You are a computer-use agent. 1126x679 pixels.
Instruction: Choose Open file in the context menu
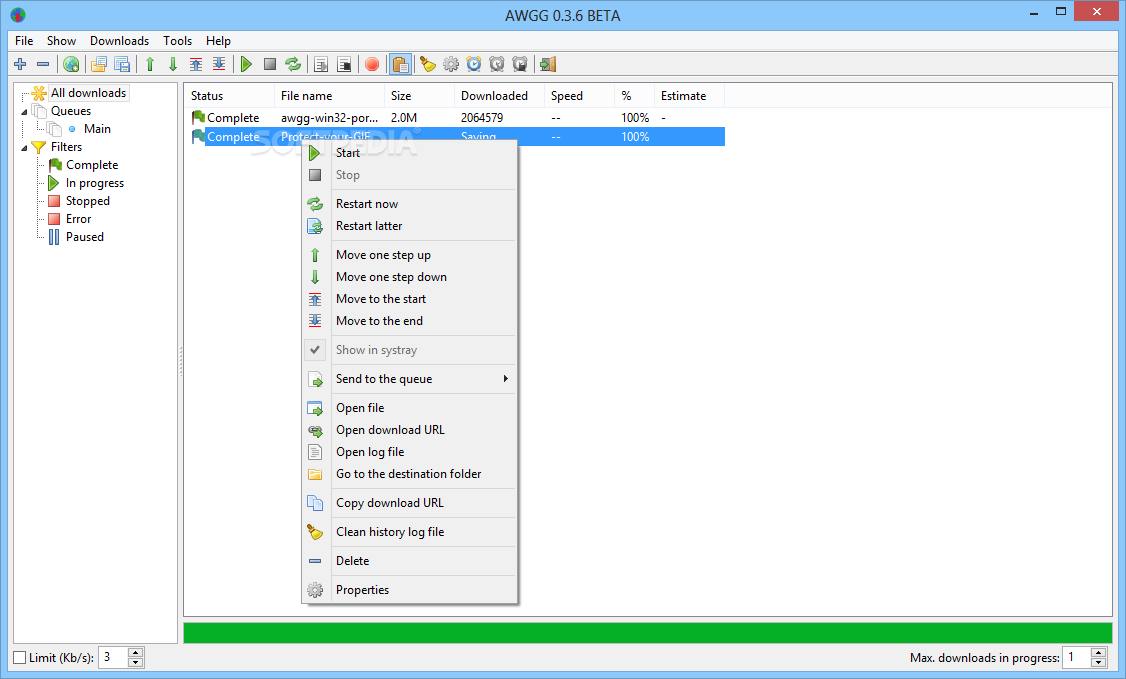[x=409, y=408]
